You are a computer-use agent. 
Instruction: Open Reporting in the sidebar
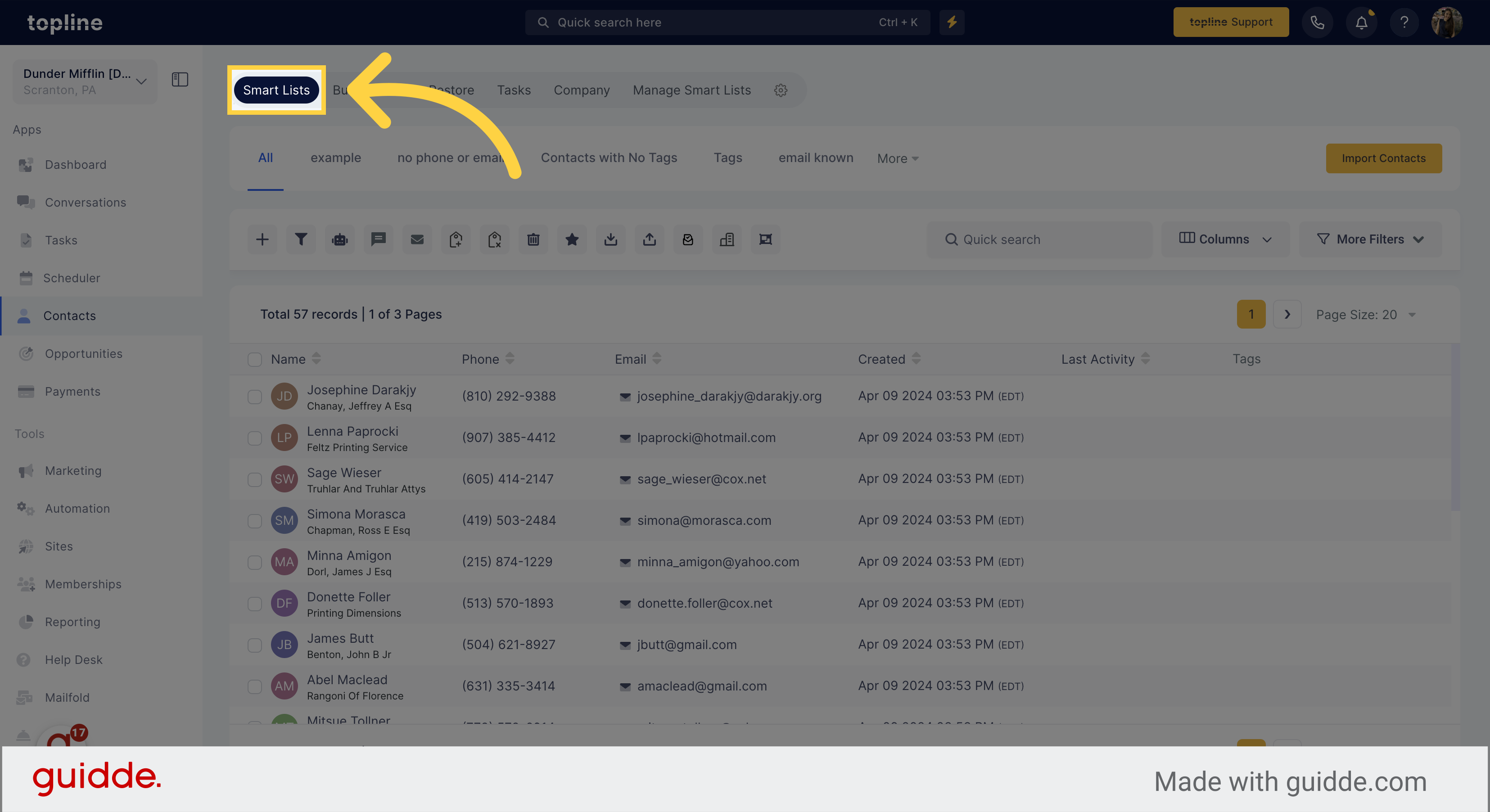click(x=73, y=622)
